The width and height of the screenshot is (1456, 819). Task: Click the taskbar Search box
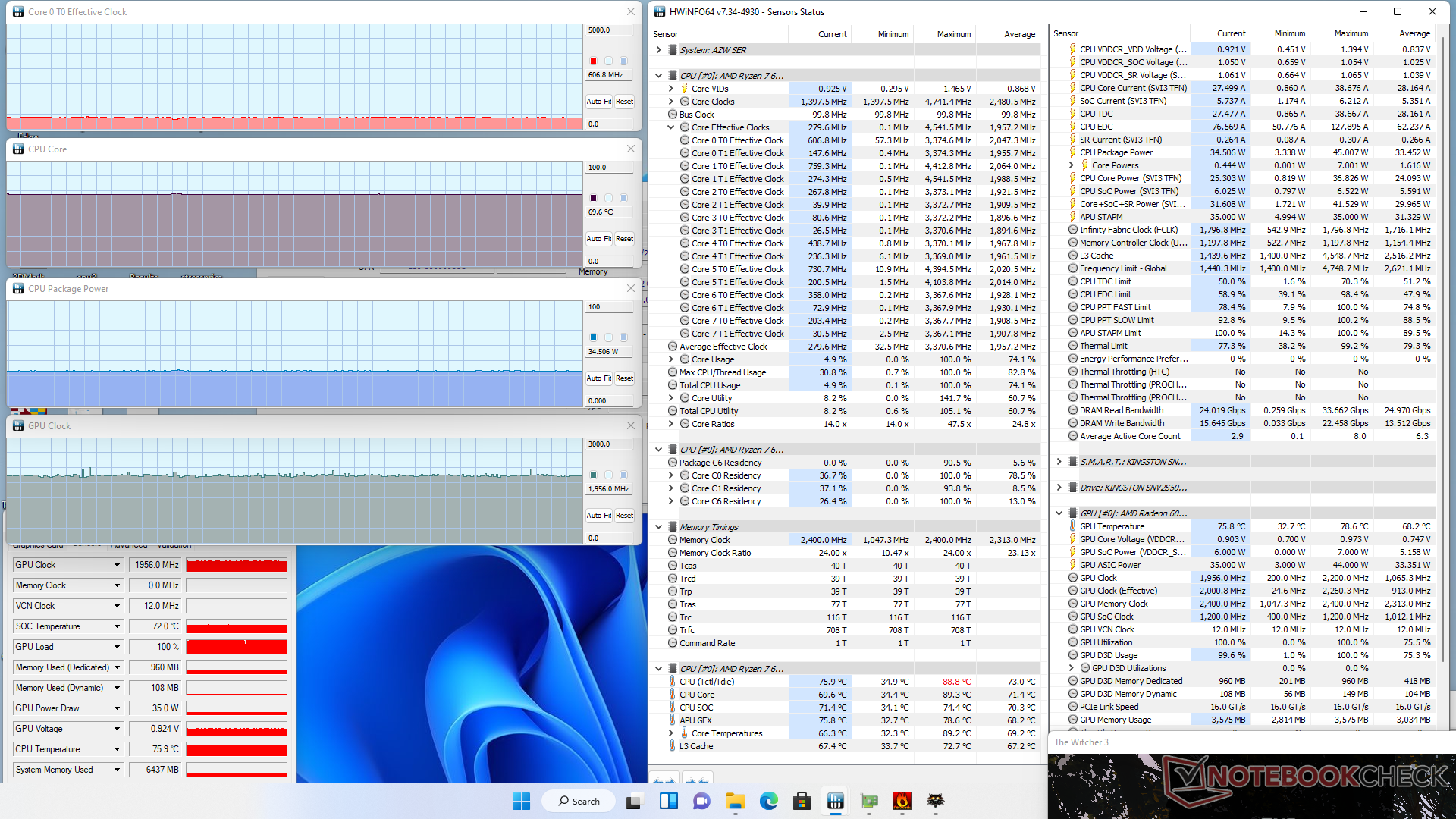tap(579, 801)
